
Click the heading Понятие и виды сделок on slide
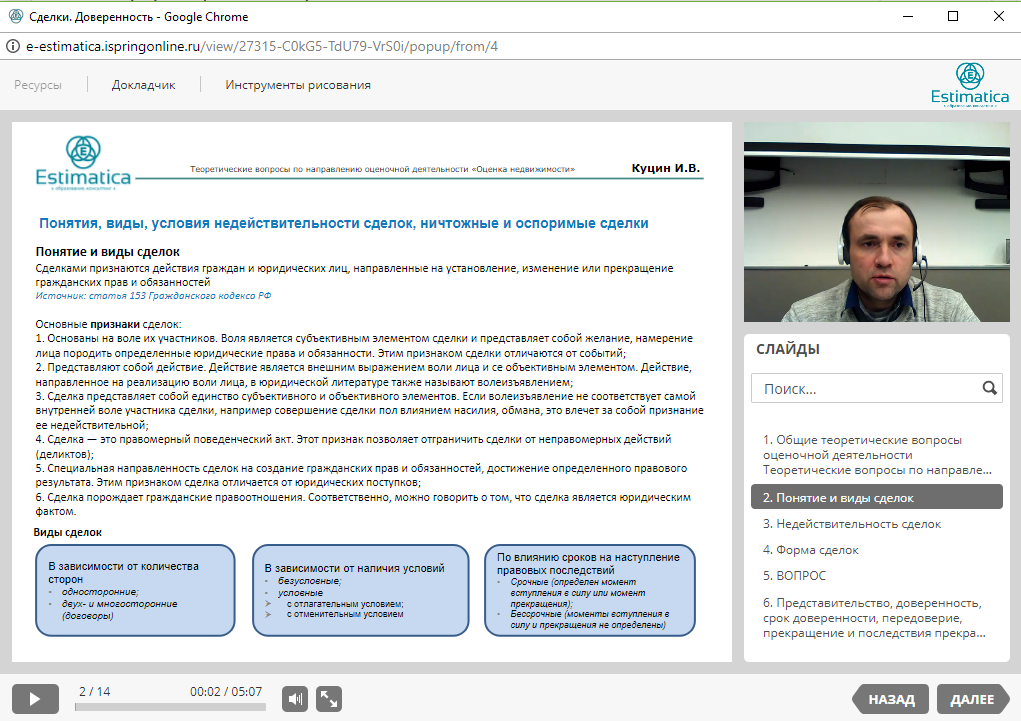point(107,252)
